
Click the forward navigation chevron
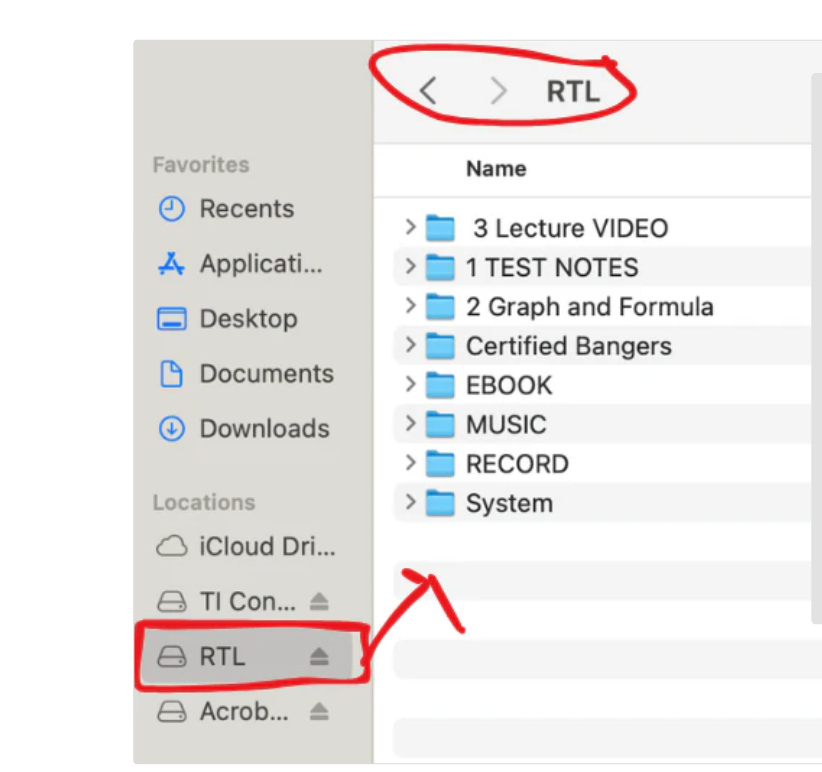[498, 92]
